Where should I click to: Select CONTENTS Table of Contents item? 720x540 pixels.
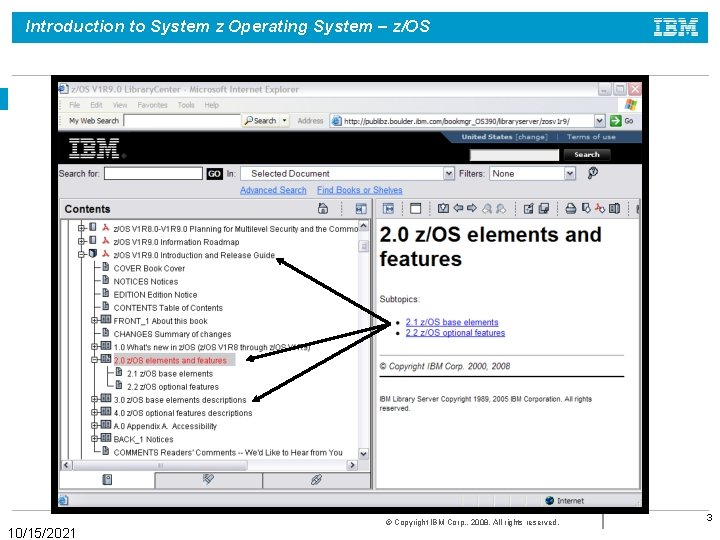[x=168, y=308]
